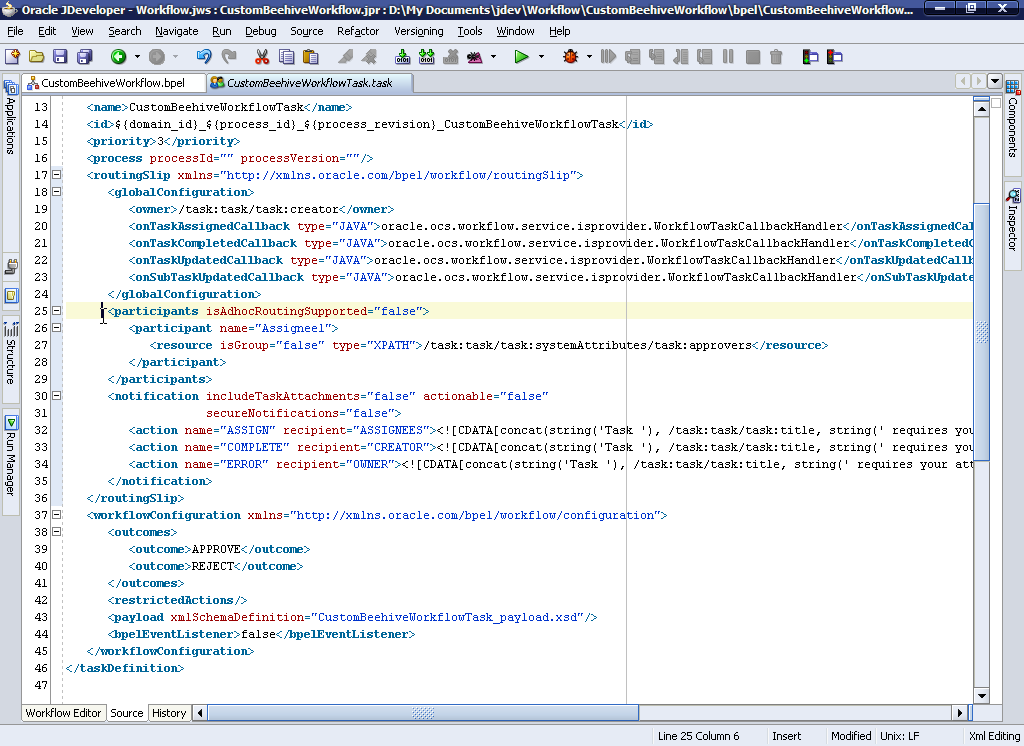Open the History tab at bottom

pyautogui.click(x=169, y=713)
